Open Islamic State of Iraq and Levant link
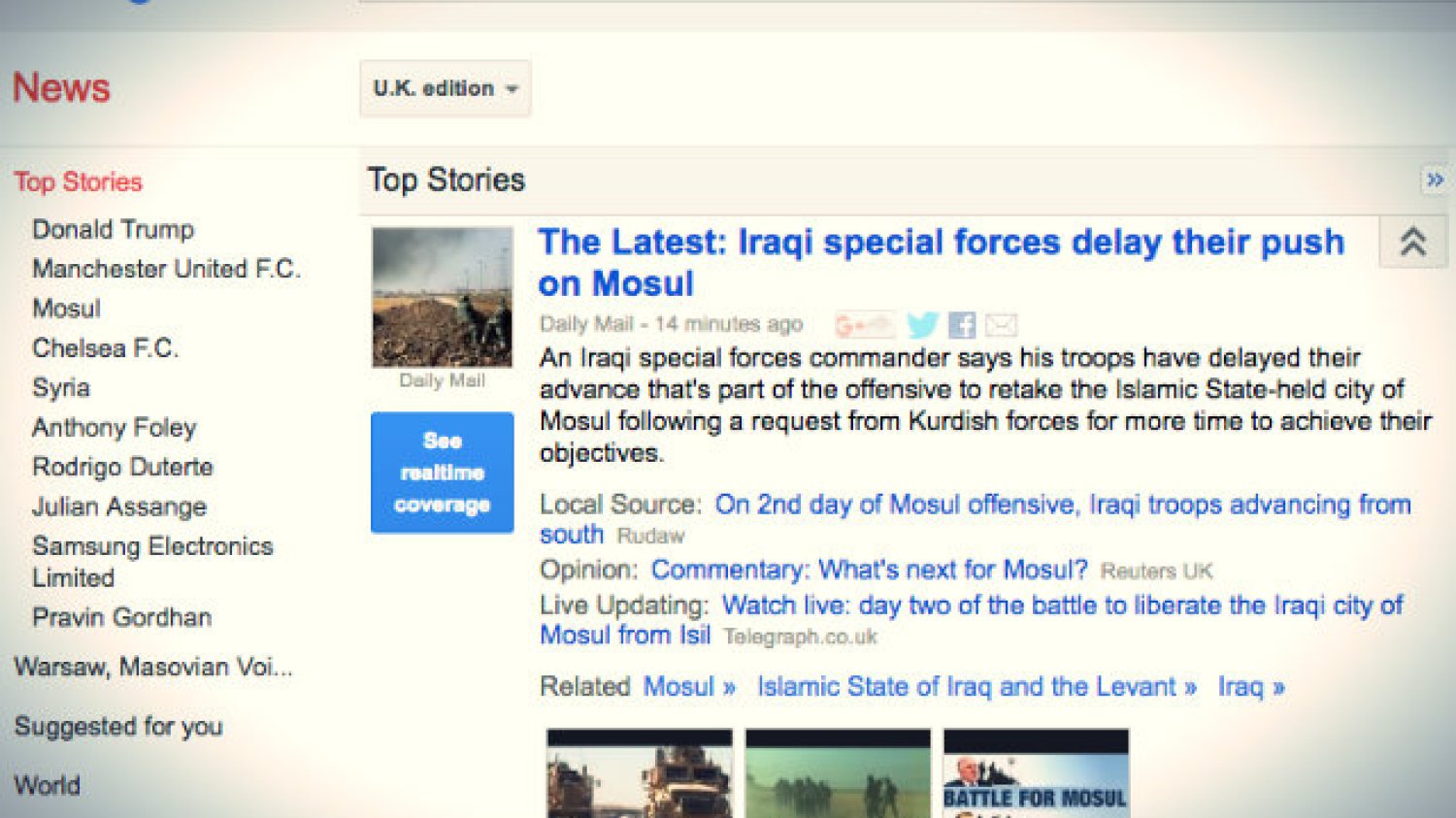1456x818 pixels. (976, 687)
